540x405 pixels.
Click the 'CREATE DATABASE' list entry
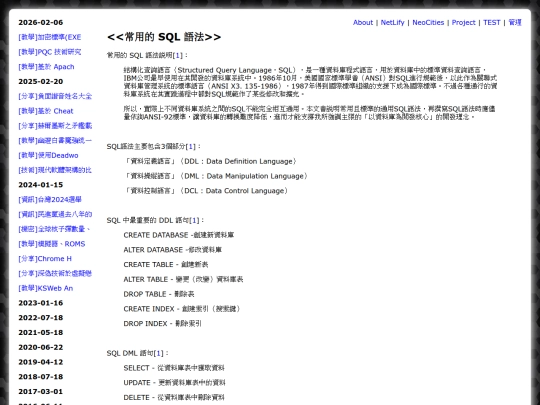tap(179, 235)
